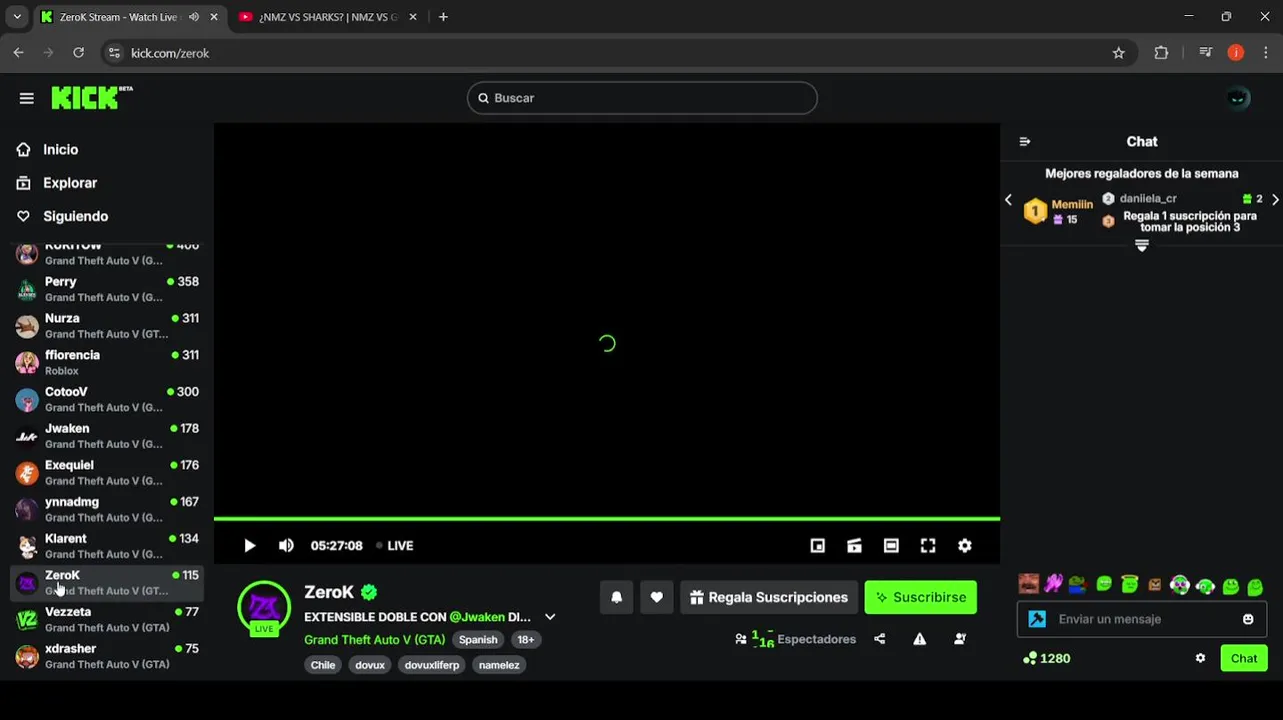The width and height of the screenshot is (1283, 720).
Task: Open the 1280 channel points balance
Action: point(1046,658)
